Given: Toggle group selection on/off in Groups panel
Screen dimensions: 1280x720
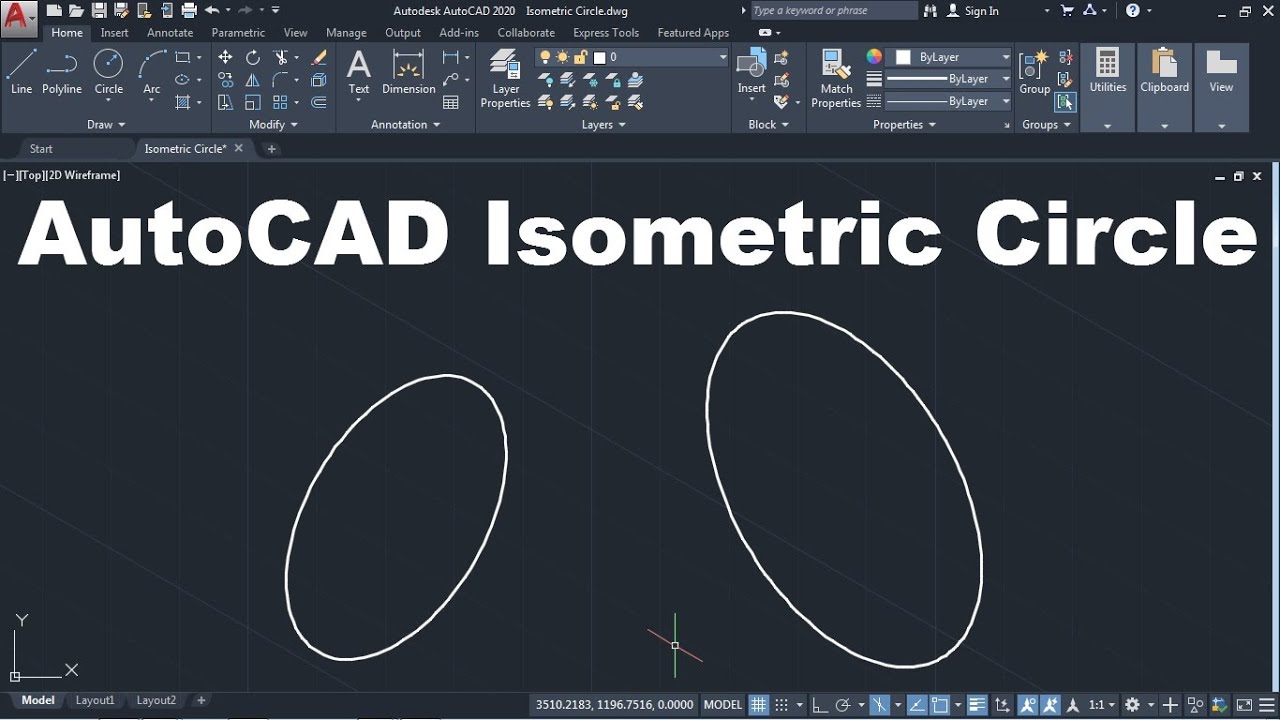Looking at the screenshot, I should 1065,102.
